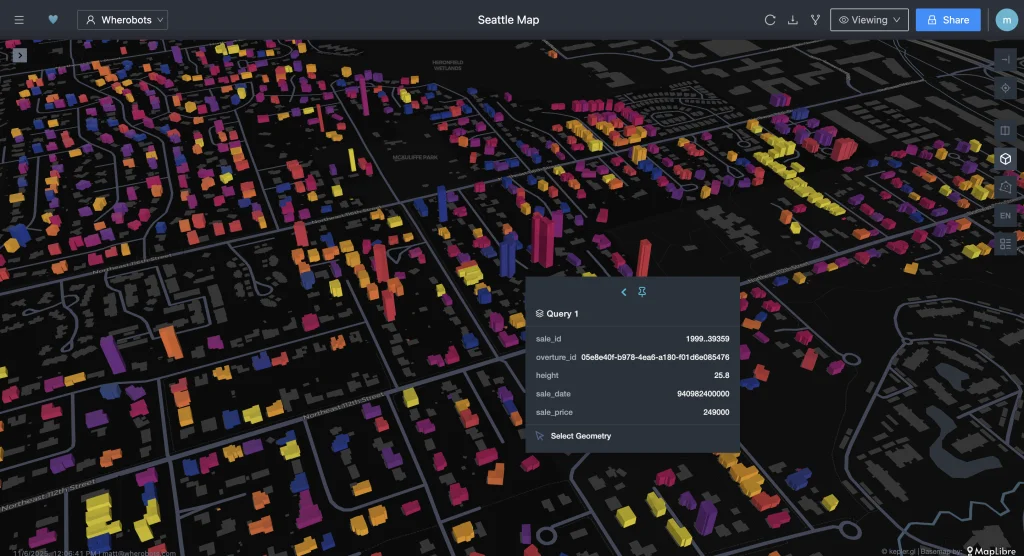The width and height of the screenshot is (1024, 556).
Task: Click the locate position map control
Action: (1006, 88)
